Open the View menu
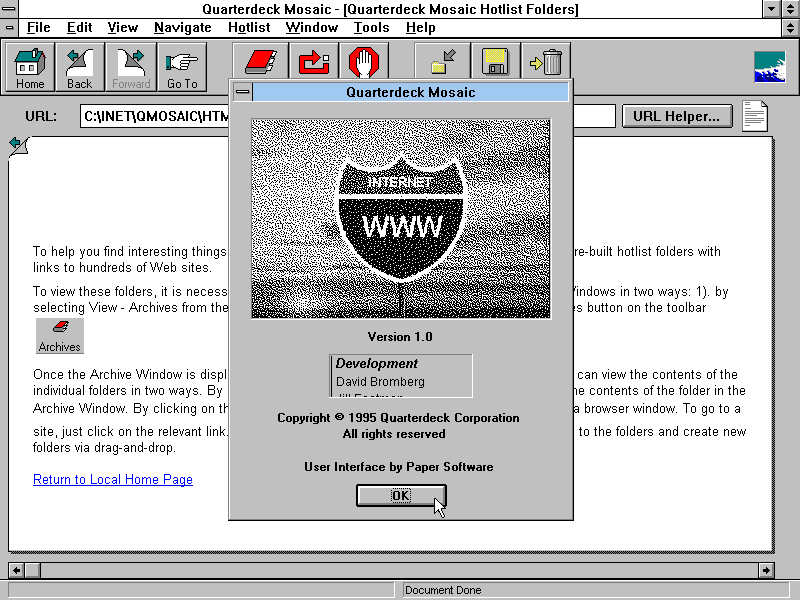 [x=122, y=28]
